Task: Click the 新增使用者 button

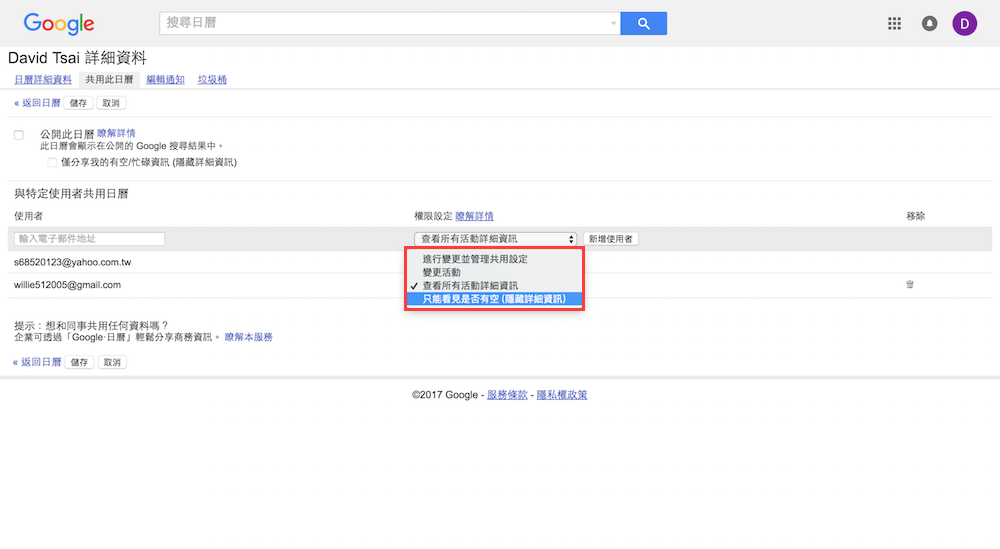Action: 610,239
